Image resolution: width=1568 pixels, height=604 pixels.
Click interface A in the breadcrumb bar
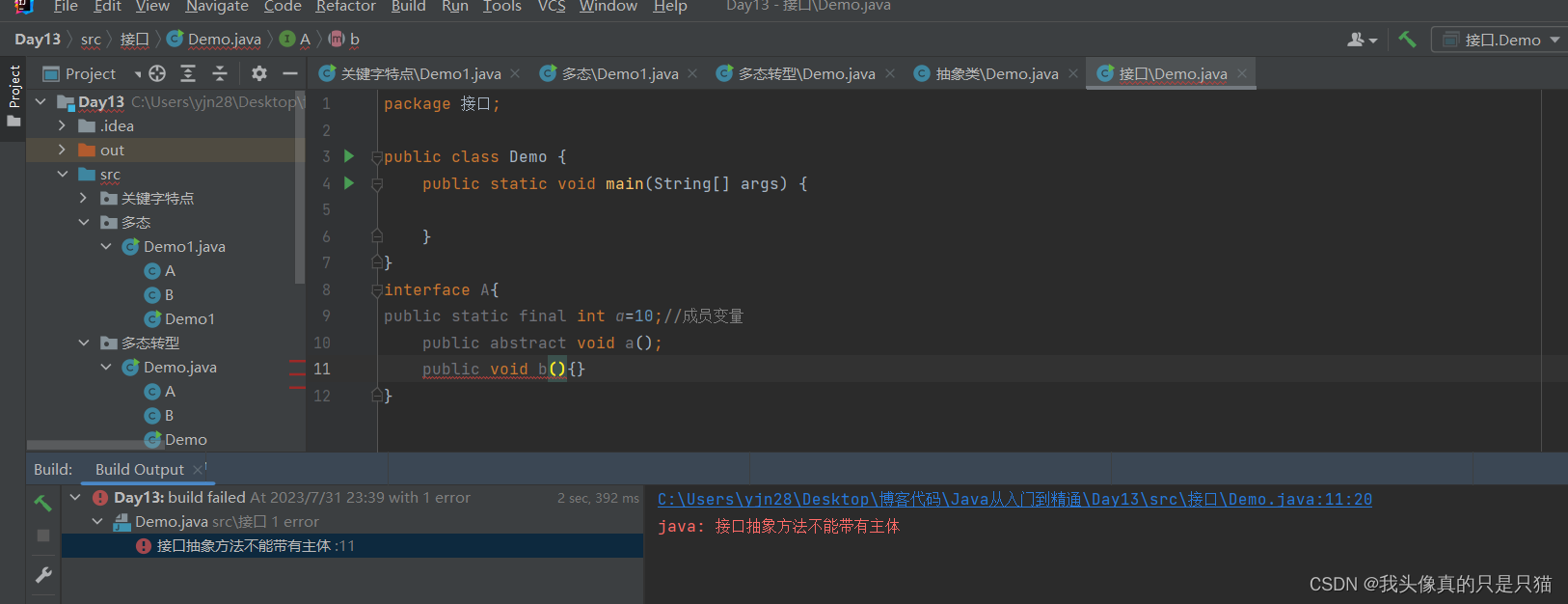point(295,40)
